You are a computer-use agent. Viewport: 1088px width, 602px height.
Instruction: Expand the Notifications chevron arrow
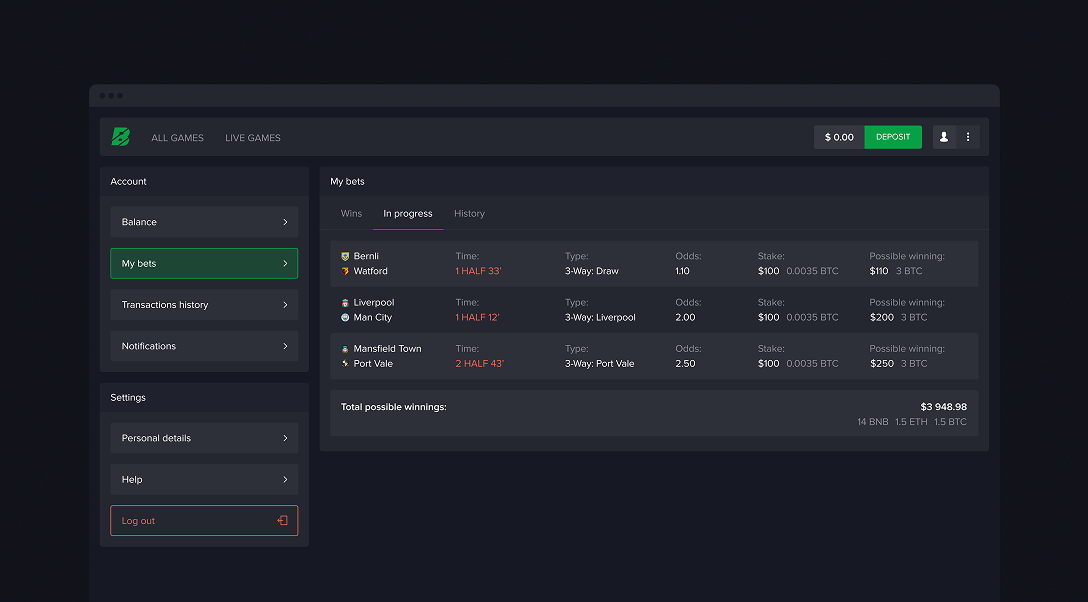(x=285, y=346)
